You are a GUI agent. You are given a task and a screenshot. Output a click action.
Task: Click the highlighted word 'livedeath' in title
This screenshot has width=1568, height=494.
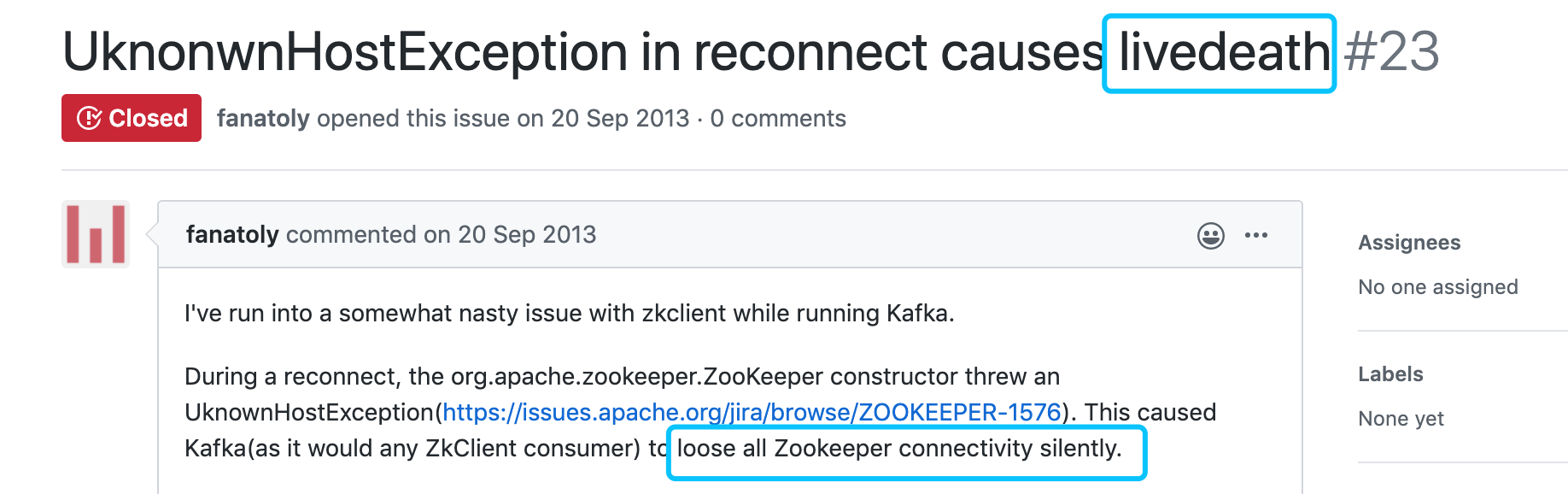[x=1224, y=51]
